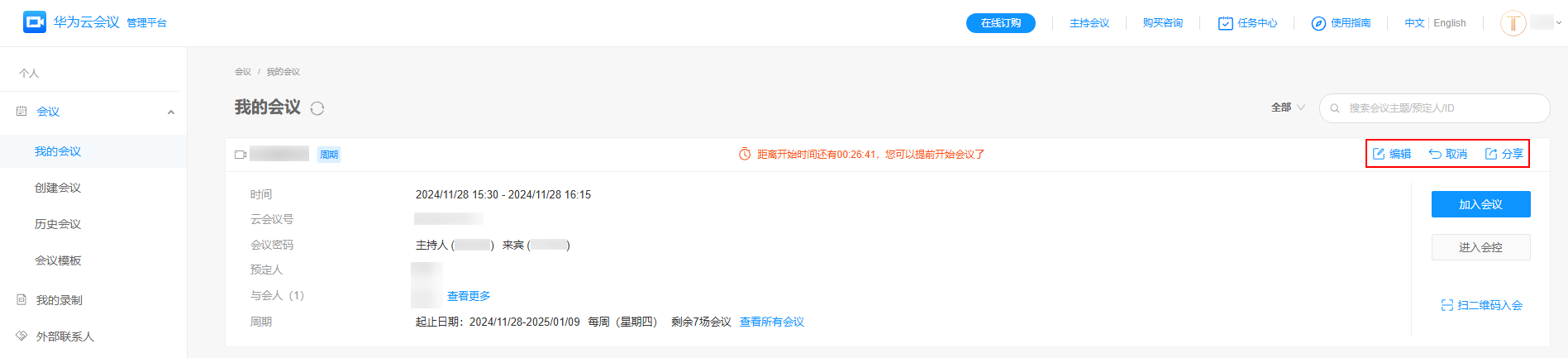Click the user avatar in the top bar

click(x=1513, y=23)
